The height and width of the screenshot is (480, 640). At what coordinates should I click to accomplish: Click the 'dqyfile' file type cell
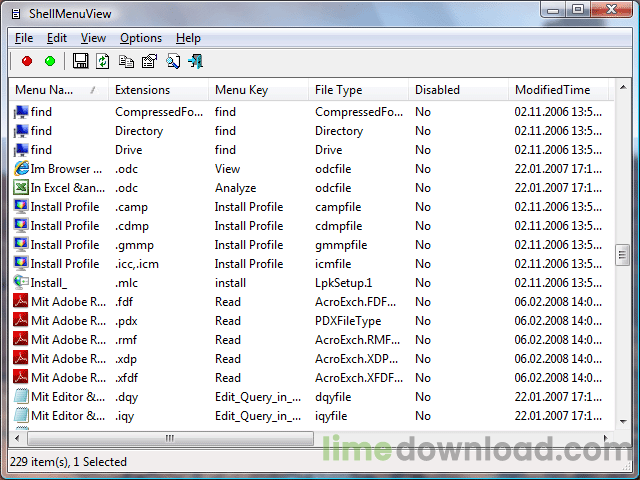tap(333, 397)
